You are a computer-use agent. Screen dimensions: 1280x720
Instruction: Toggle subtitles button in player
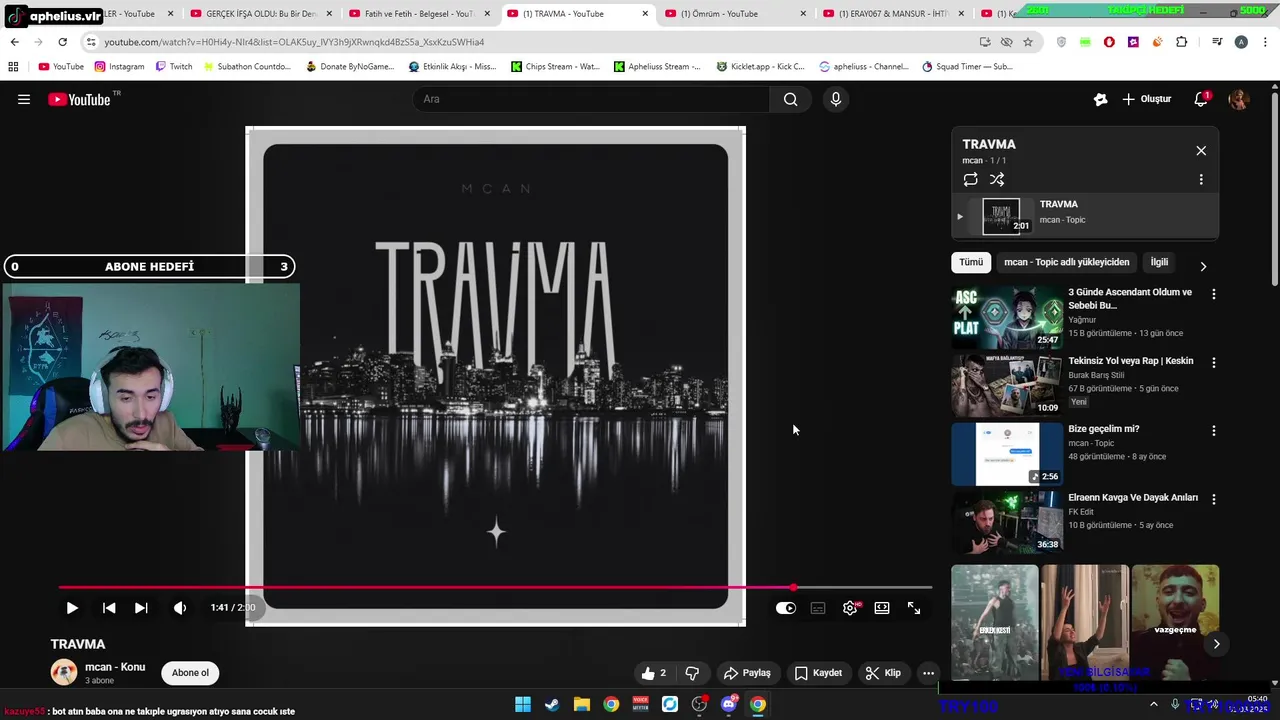pos(818,608)
